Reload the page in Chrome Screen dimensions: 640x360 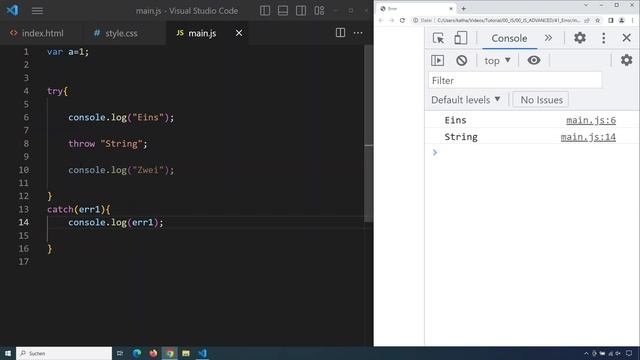(x=402, y=20)
